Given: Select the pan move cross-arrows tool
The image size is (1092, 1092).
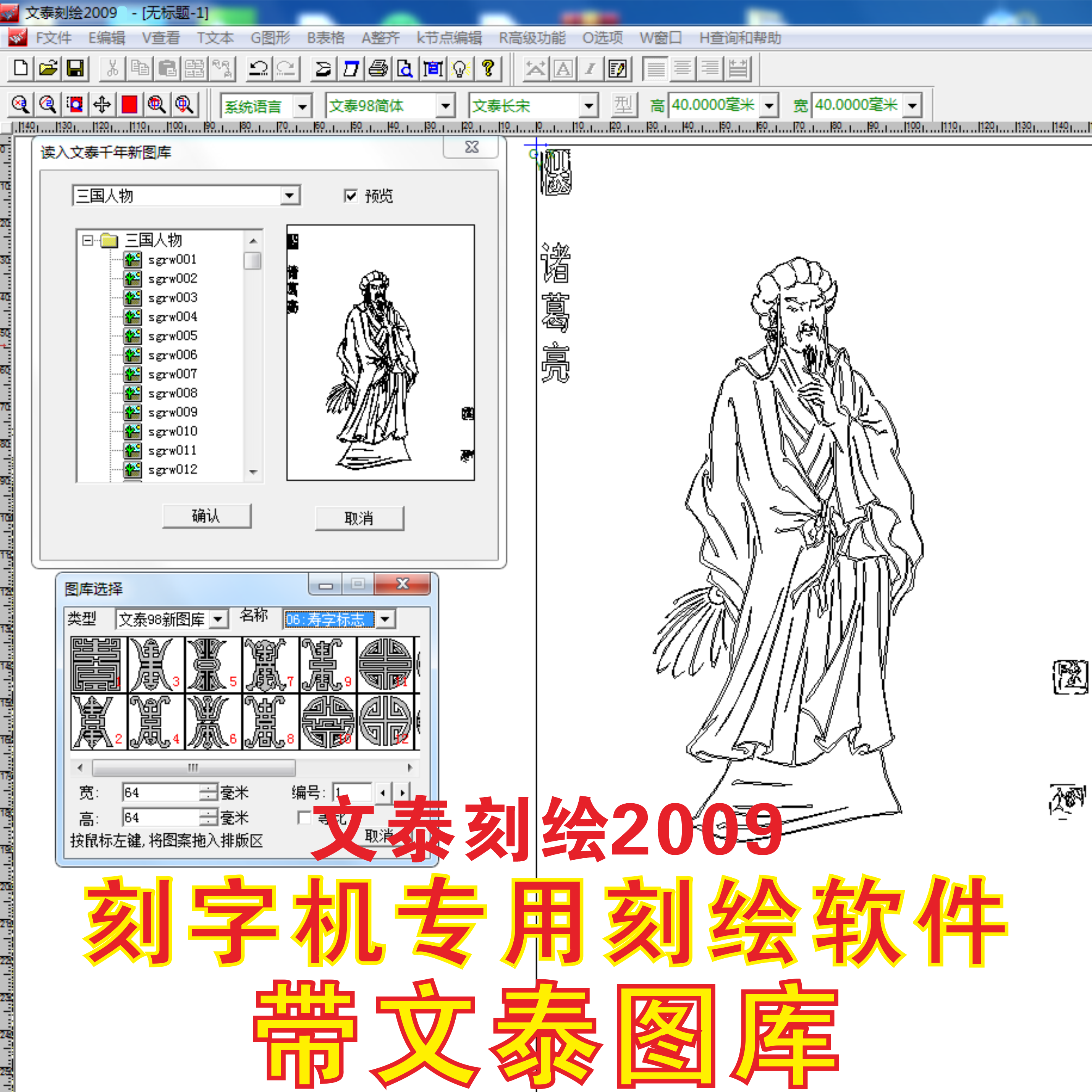Looking at the screenshot, I should pos(102,105).
